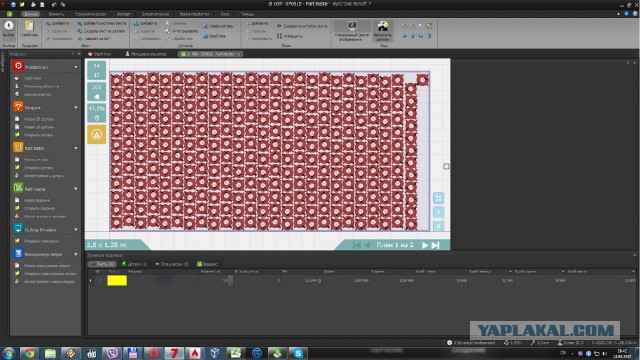Open Viber from the taskbar

[x=112, y=353]
